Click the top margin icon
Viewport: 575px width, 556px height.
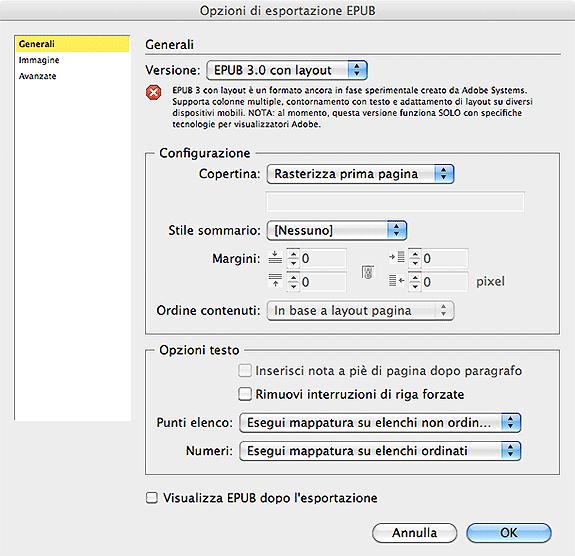pyautogui.click(x=275, y=258)
